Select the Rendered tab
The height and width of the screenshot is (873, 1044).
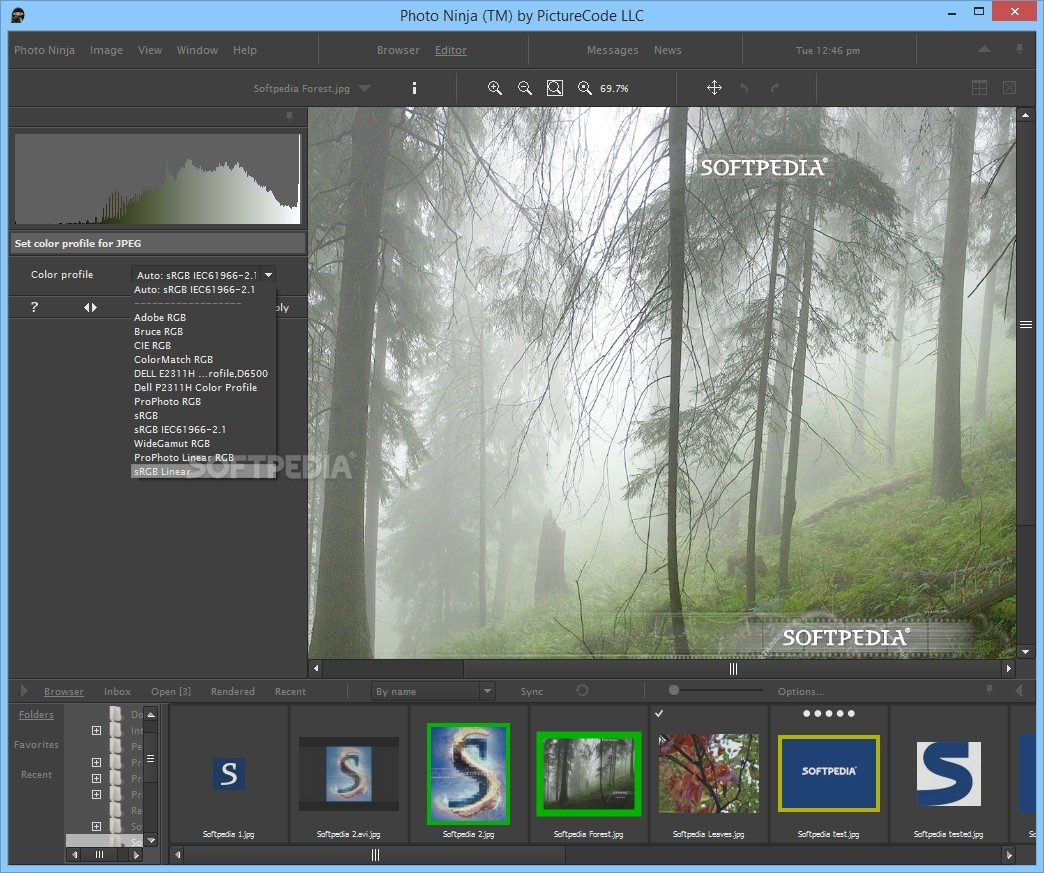[x=232, y=691]
